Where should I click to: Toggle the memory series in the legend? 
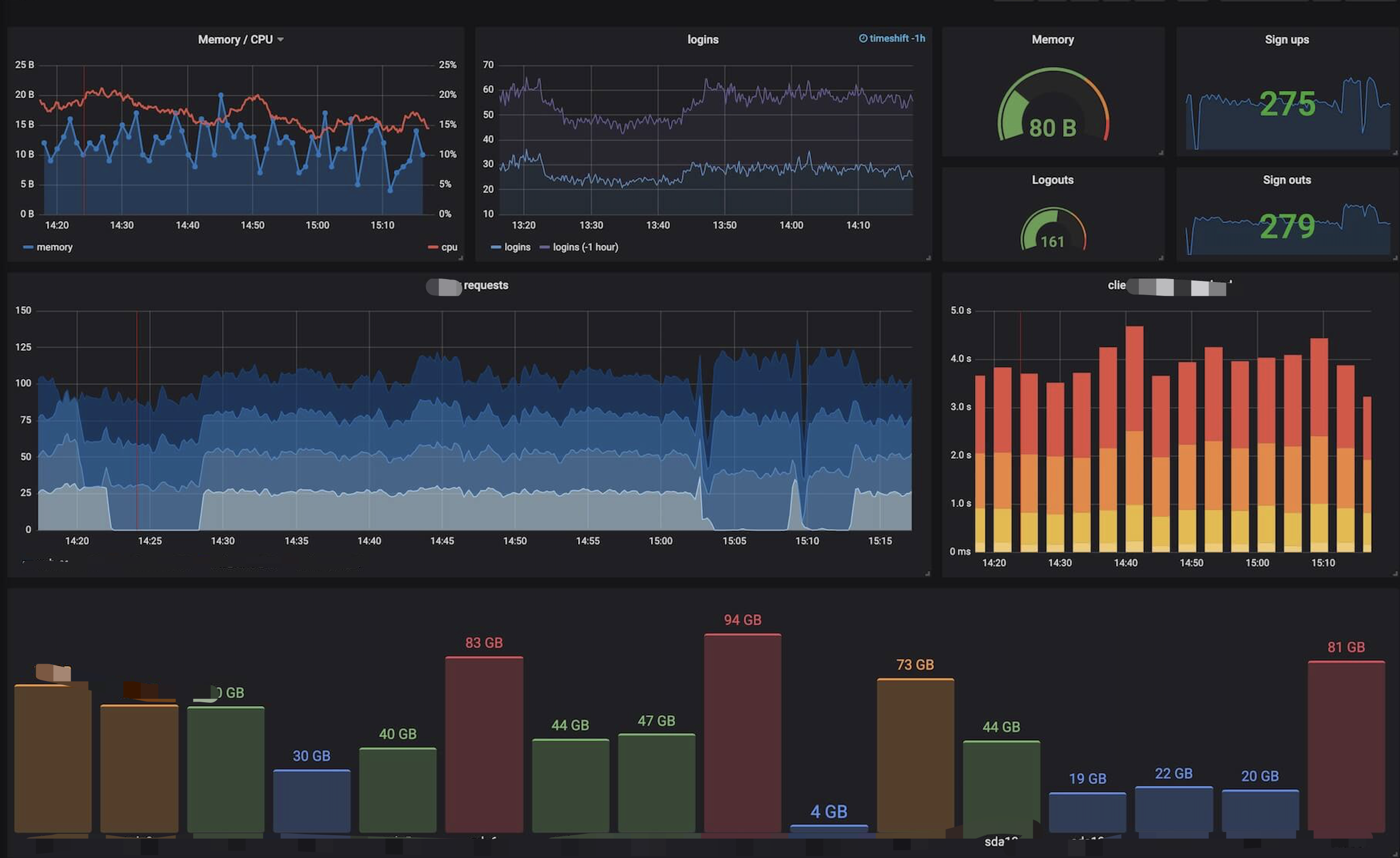(54, 247)
